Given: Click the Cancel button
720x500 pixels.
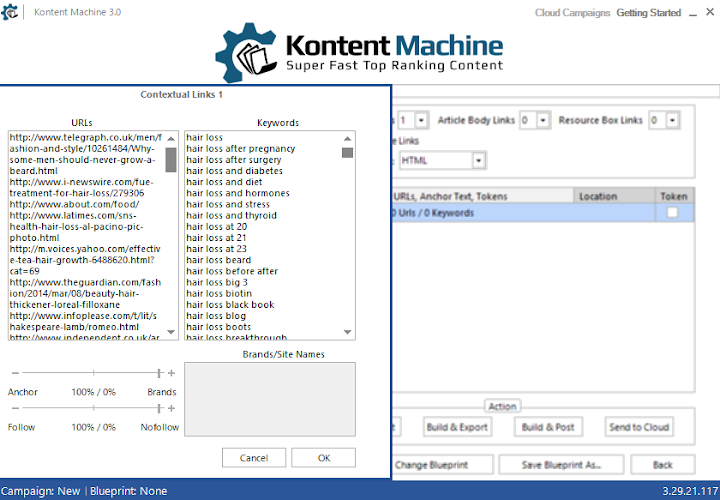Looking at the screenshot, I should click(254, 458).
